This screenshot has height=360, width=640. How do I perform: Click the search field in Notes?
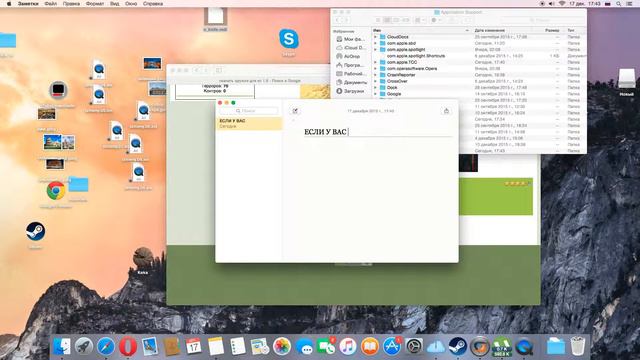click(249, 111)
